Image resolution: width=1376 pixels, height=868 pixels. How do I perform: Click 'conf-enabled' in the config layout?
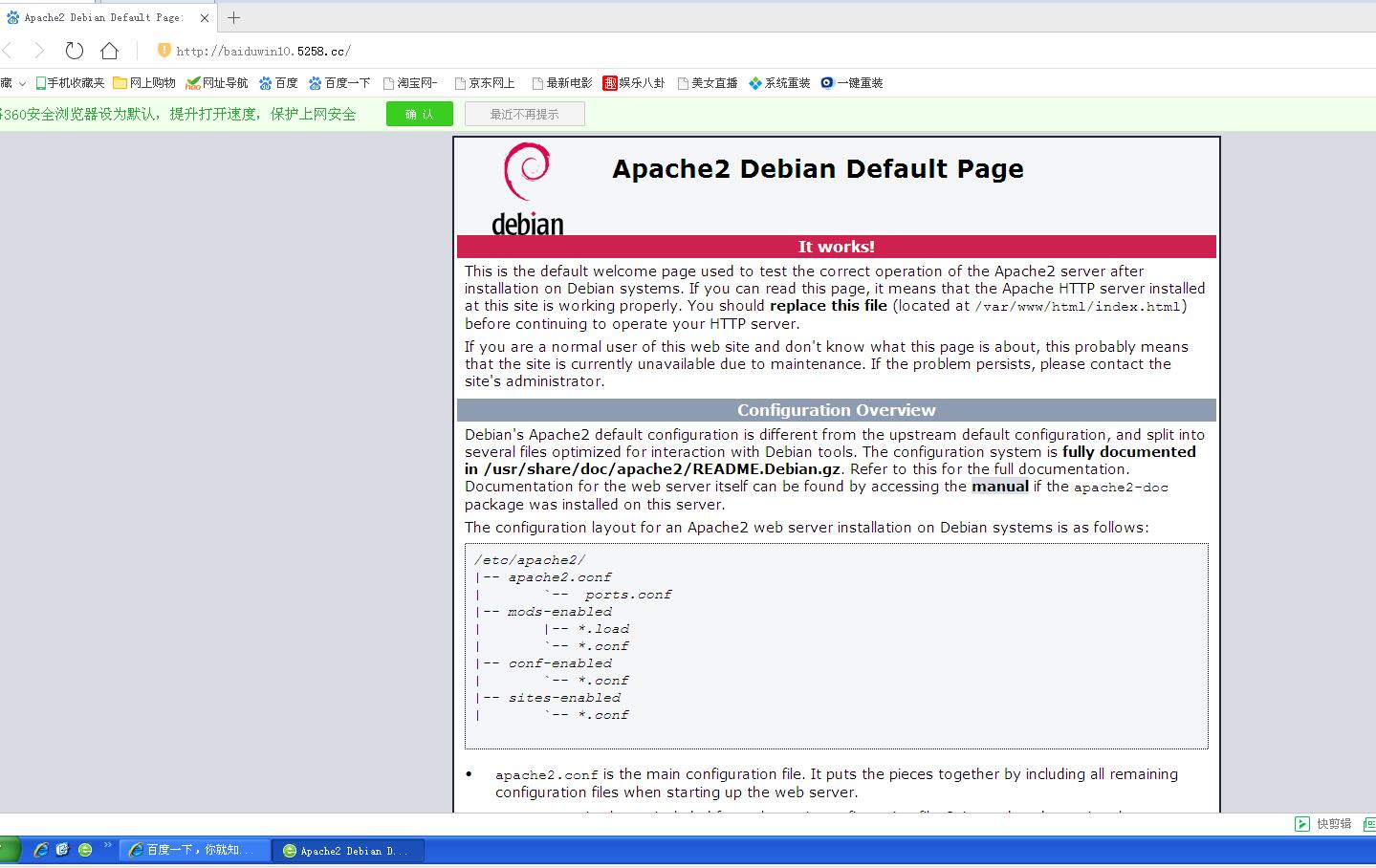point(559,663)
